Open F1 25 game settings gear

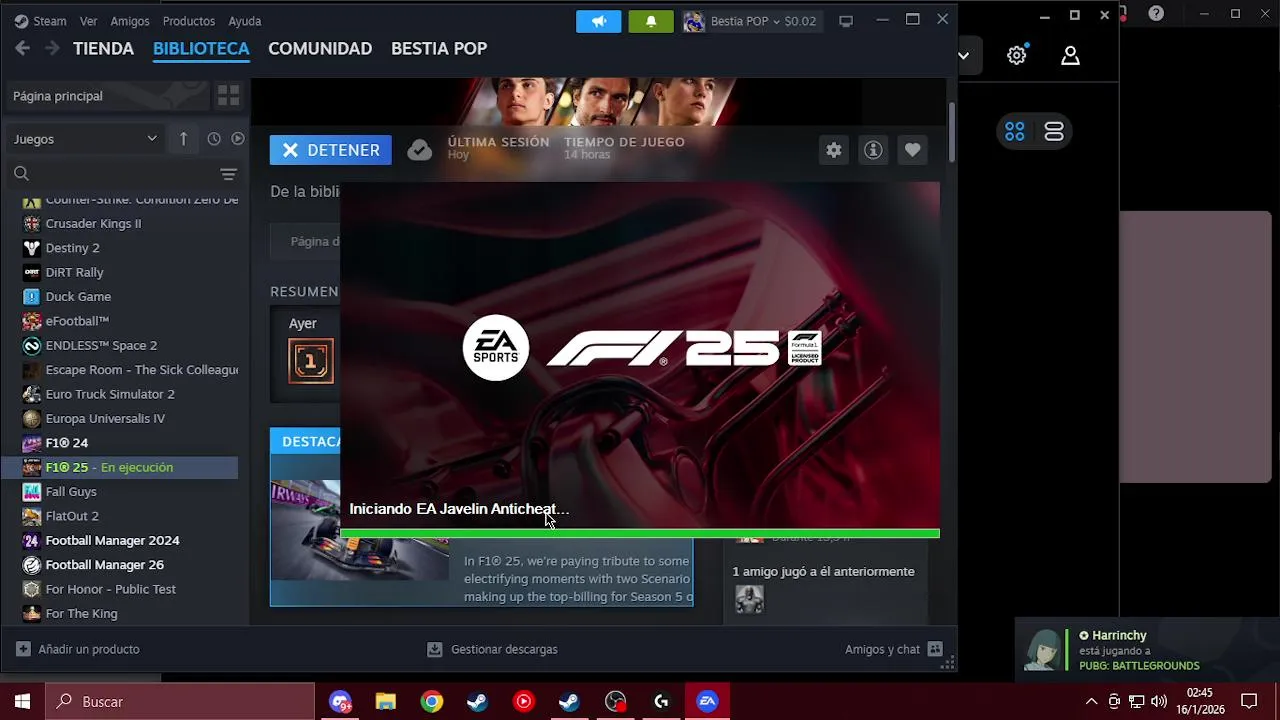(x=834, y=150)
